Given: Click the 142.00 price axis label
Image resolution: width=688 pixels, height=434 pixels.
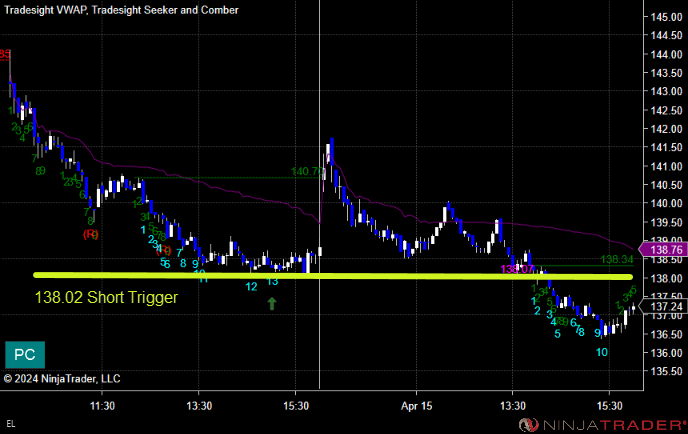Looking at the screenshot, I should tap(666, 129).
